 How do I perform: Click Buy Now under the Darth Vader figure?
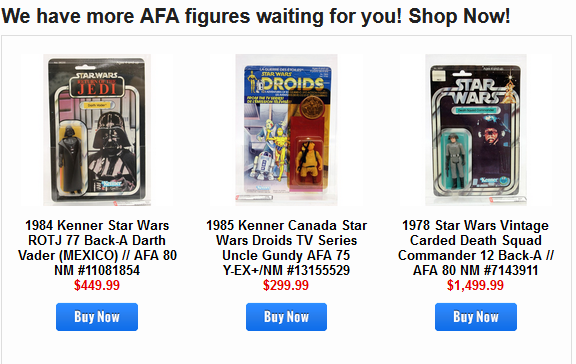coord(97,317)
